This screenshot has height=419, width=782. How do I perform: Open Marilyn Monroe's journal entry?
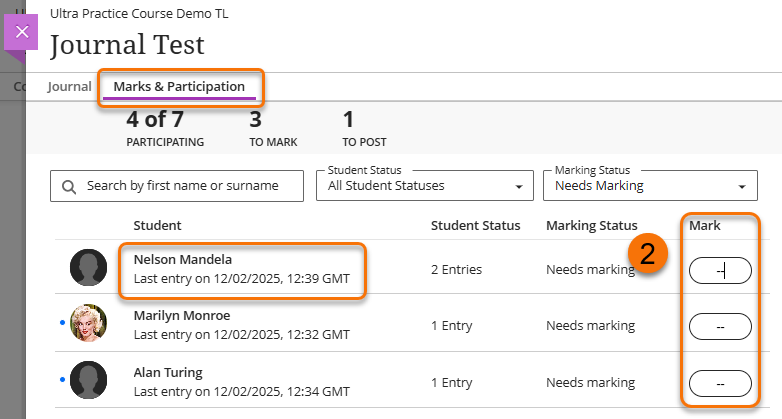(182, 316)
